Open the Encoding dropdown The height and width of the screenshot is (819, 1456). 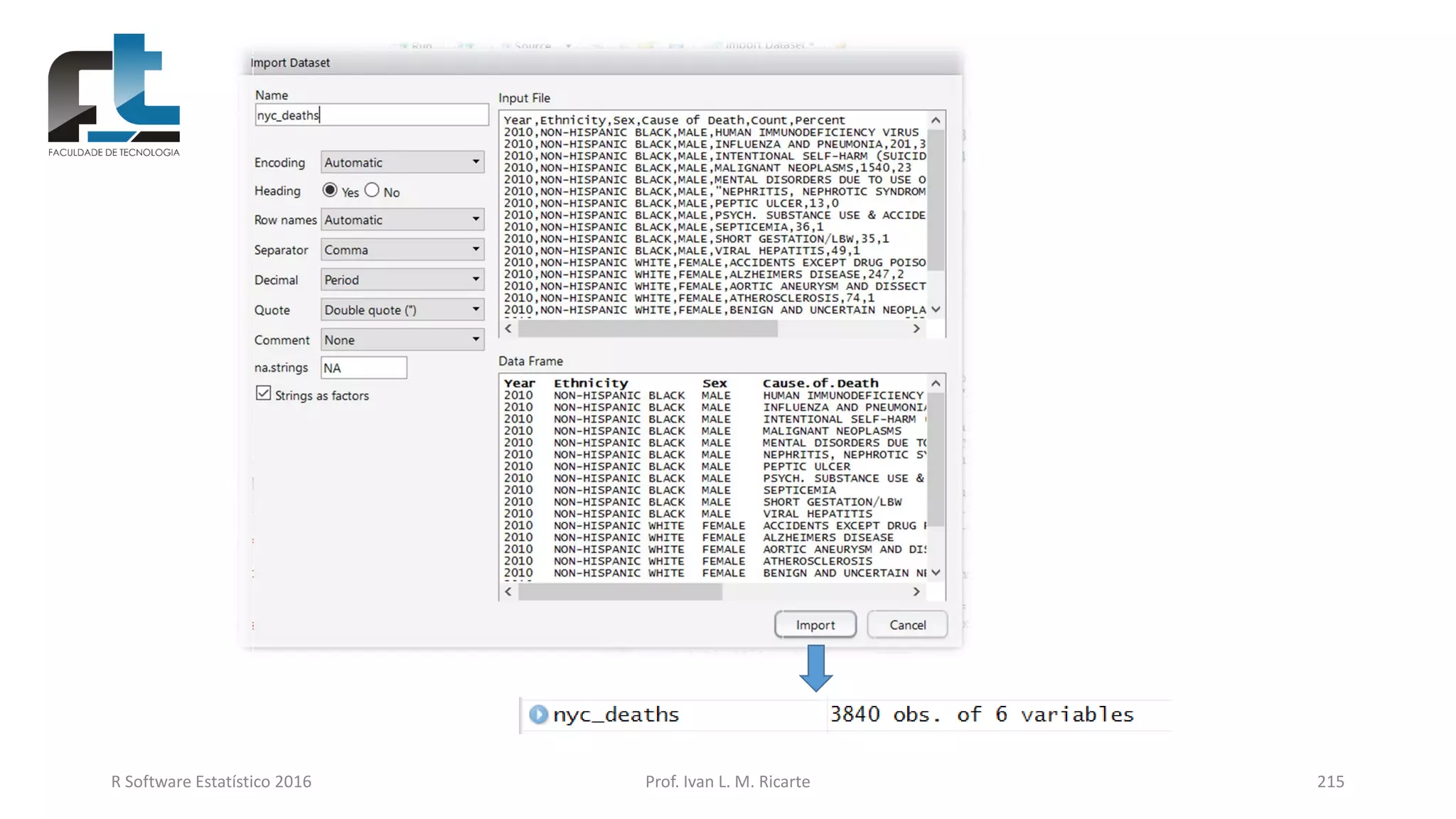(x=402, y=162)
